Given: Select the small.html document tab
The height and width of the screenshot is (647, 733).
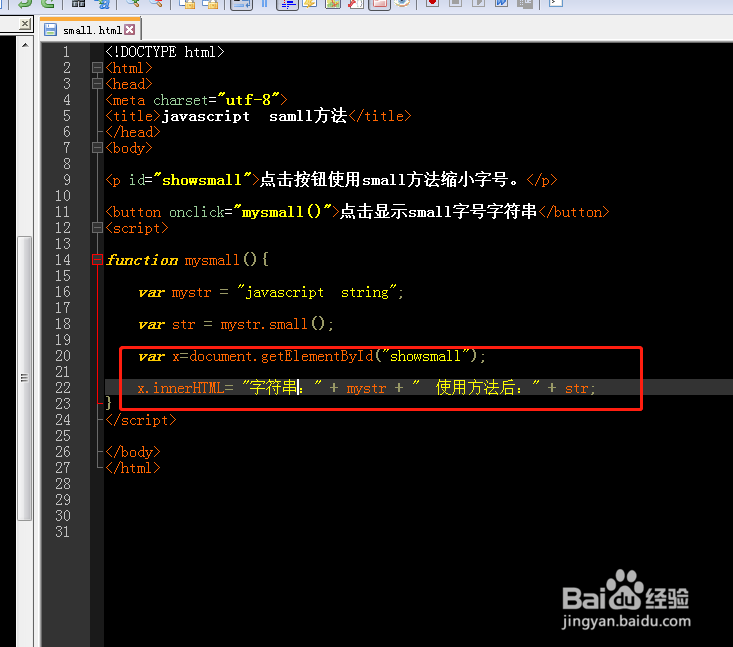Looking at the screenshot, I should [x=91, y=30].
